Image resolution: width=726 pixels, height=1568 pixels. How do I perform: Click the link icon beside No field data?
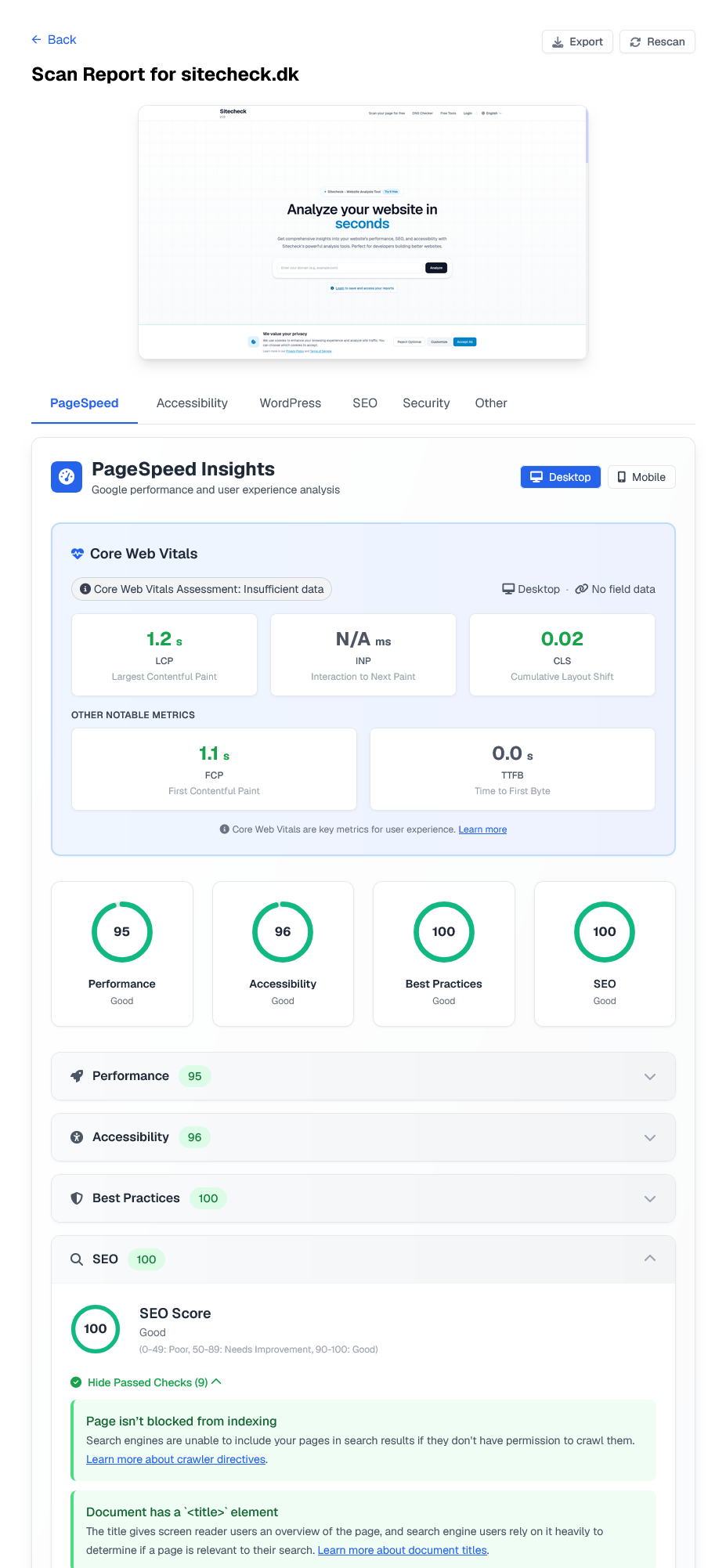pyautogui.click(x=581, y=589)
